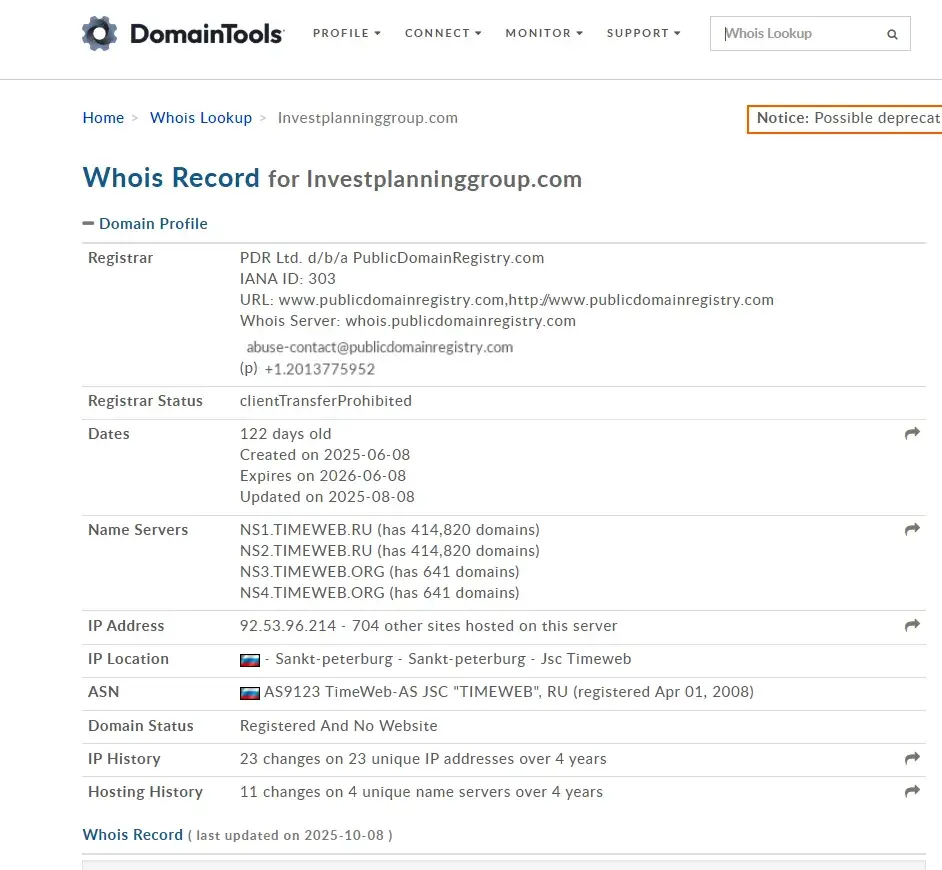Open the Profile dropdown menu
The height and width of the screenshot is (870, 942).
point(347,33)
